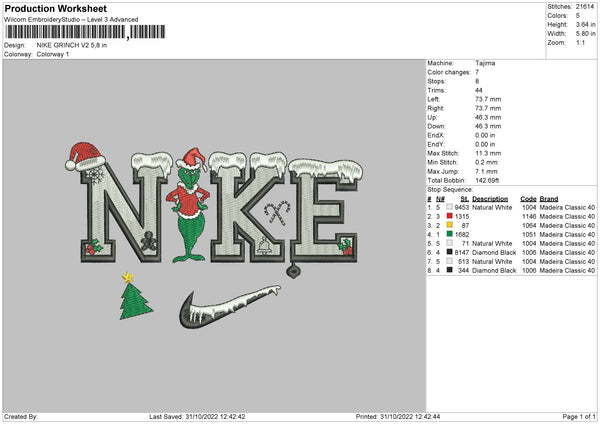Click the Min Stitch value "0.2 mm"
600x424 pixels.
[x=486, y=162]
